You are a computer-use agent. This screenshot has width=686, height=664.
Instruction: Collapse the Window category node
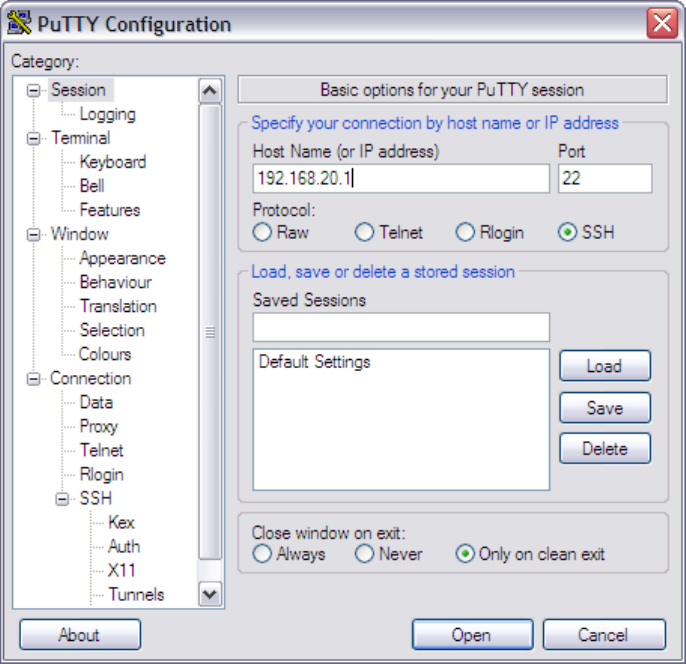[x=33, y=234]
